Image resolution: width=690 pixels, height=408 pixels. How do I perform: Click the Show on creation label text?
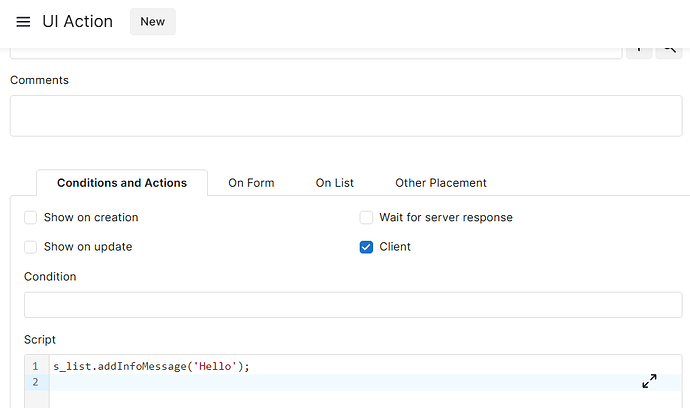click(91, 217)
